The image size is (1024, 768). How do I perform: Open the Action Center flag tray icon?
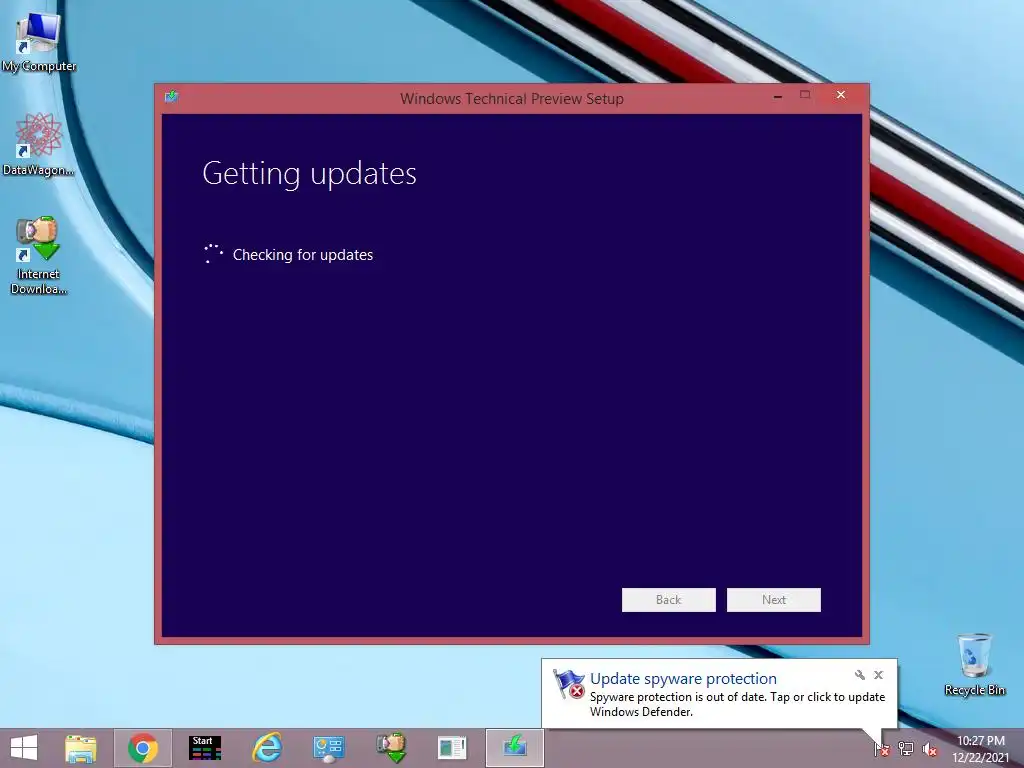pyautogui.click(x=881, y=748)
